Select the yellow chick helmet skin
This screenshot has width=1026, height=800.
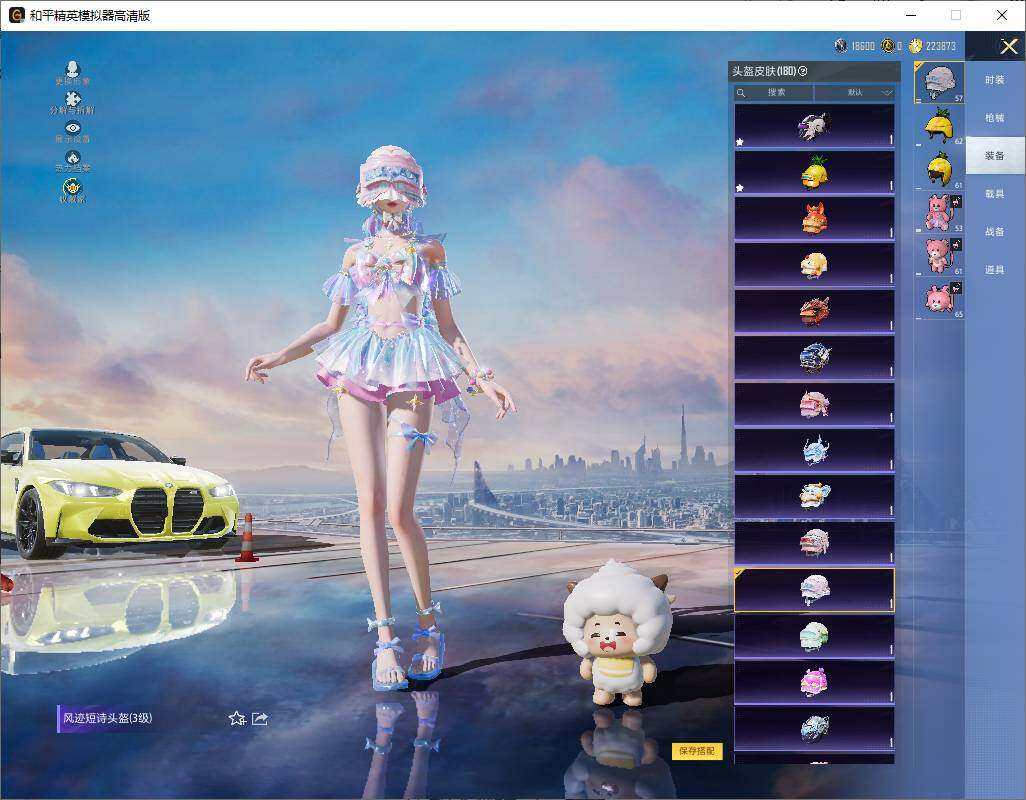814,265
